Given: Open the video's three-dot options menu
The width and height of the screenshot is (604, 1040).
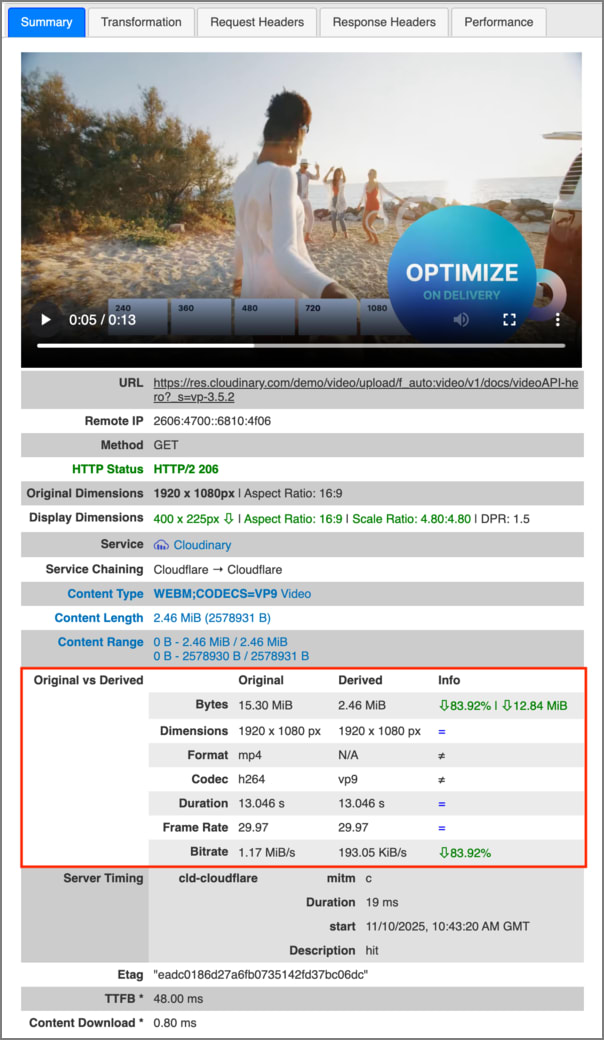Looking at the screenshot, I should (557, 320).
